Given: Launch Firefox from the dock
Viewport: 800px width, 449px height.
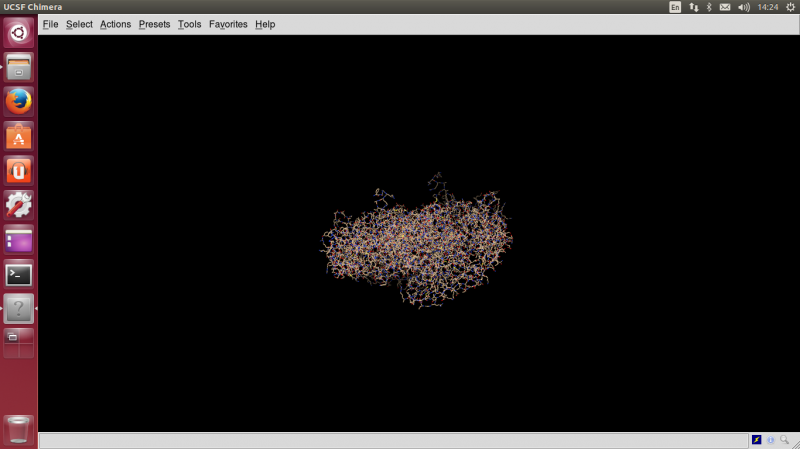Looking at the screenshot, I should coord(19,102).
